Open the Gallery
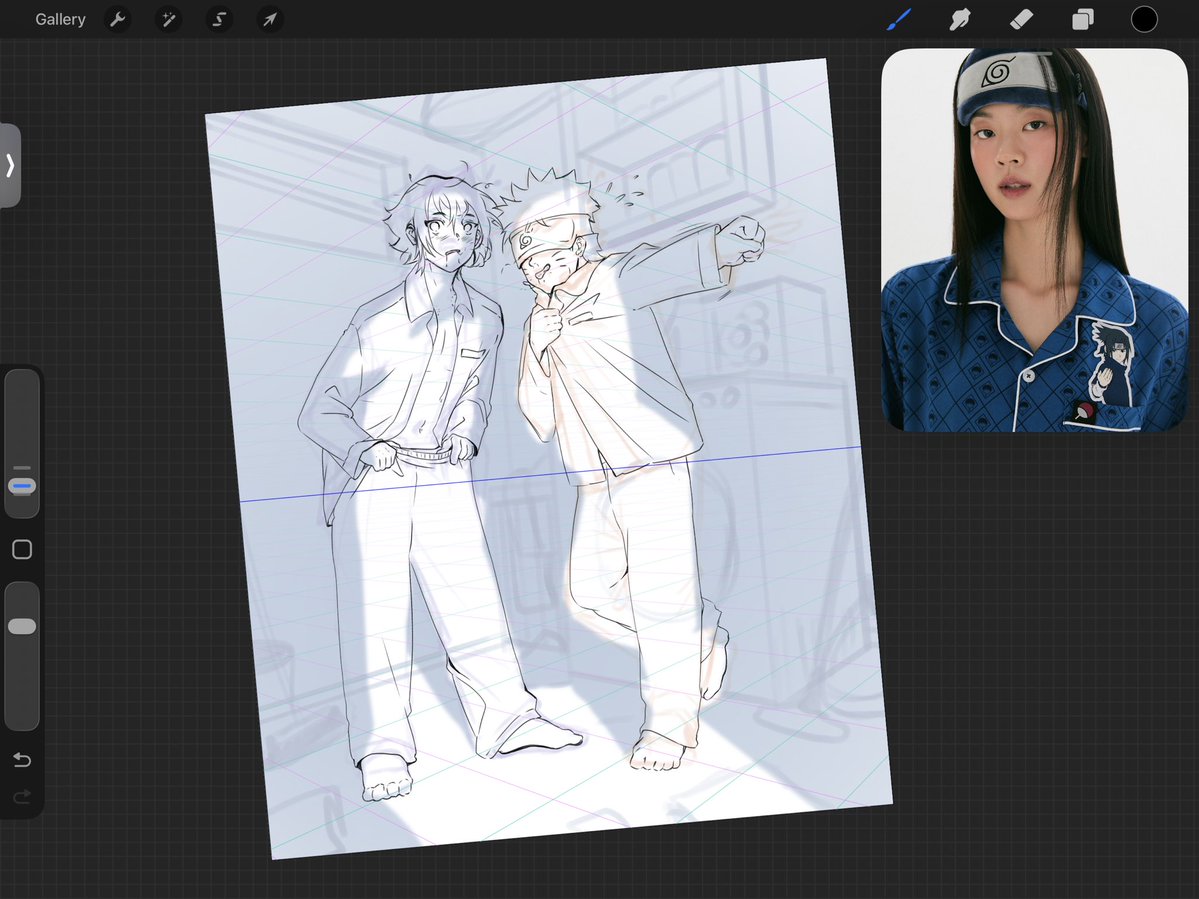The height and width of the screenshot is (899, 1199). [x=60, y=19]
